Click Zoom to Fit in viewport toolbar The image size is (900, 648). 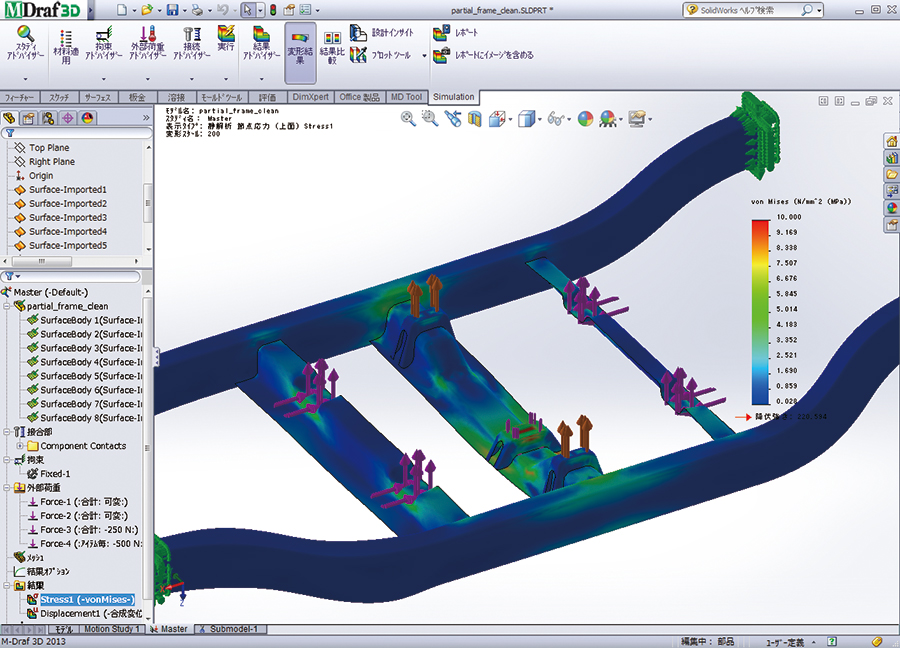click(408, 118)
